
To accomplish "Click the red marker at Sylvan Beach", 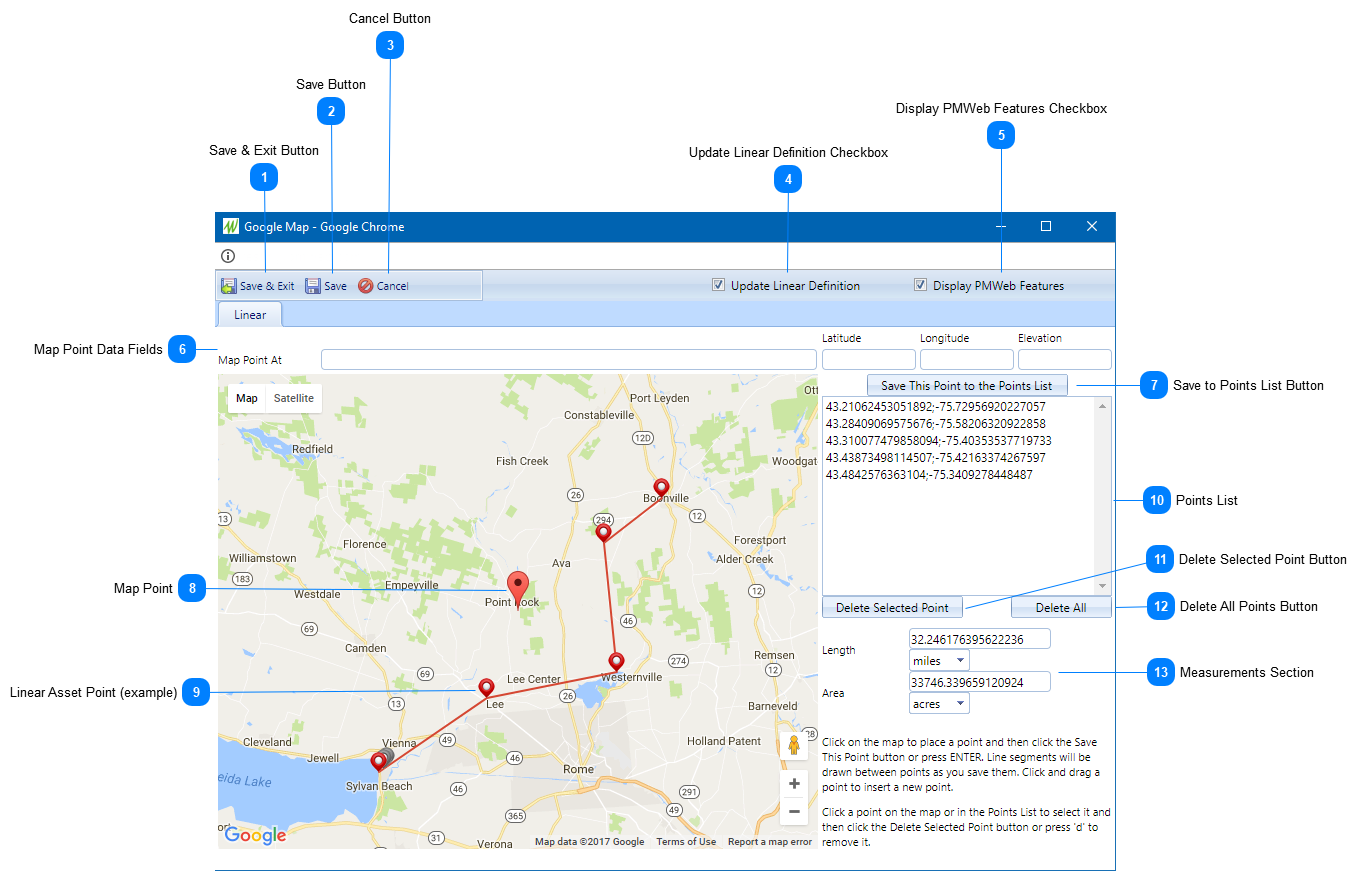I will [378, 763].
